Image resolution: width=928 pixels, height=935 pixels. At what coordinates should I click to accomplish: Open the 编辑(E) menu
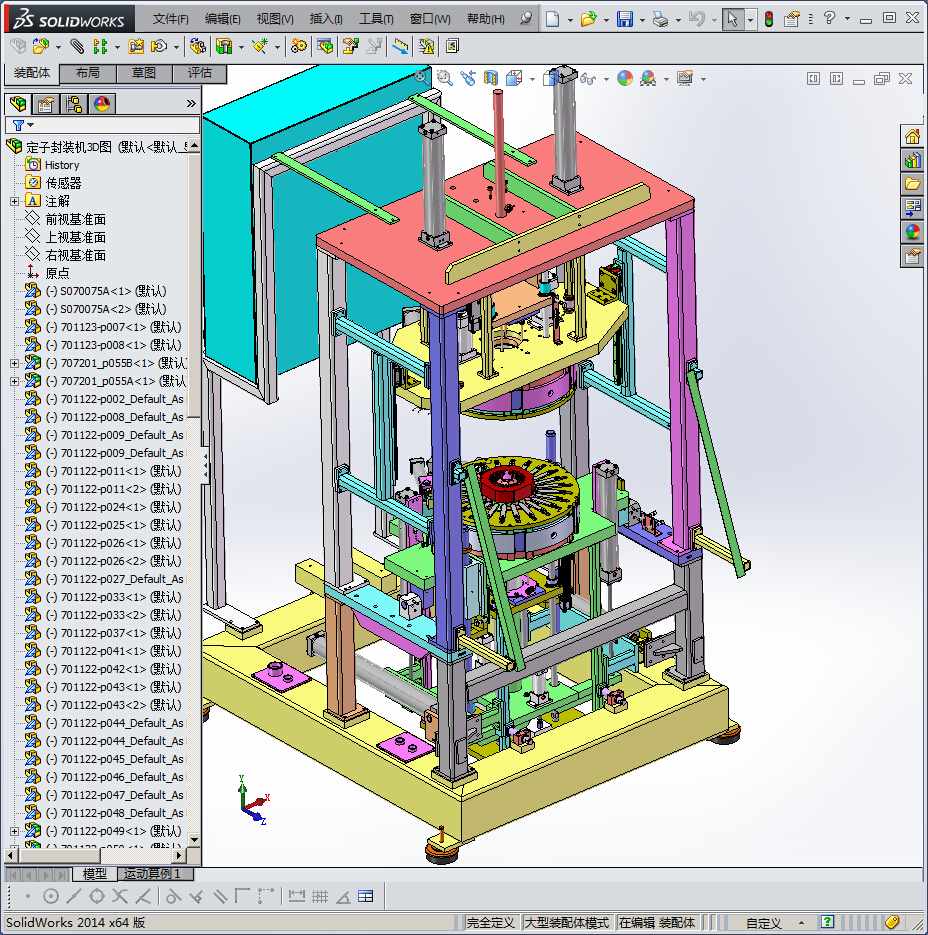coord(222,19)
